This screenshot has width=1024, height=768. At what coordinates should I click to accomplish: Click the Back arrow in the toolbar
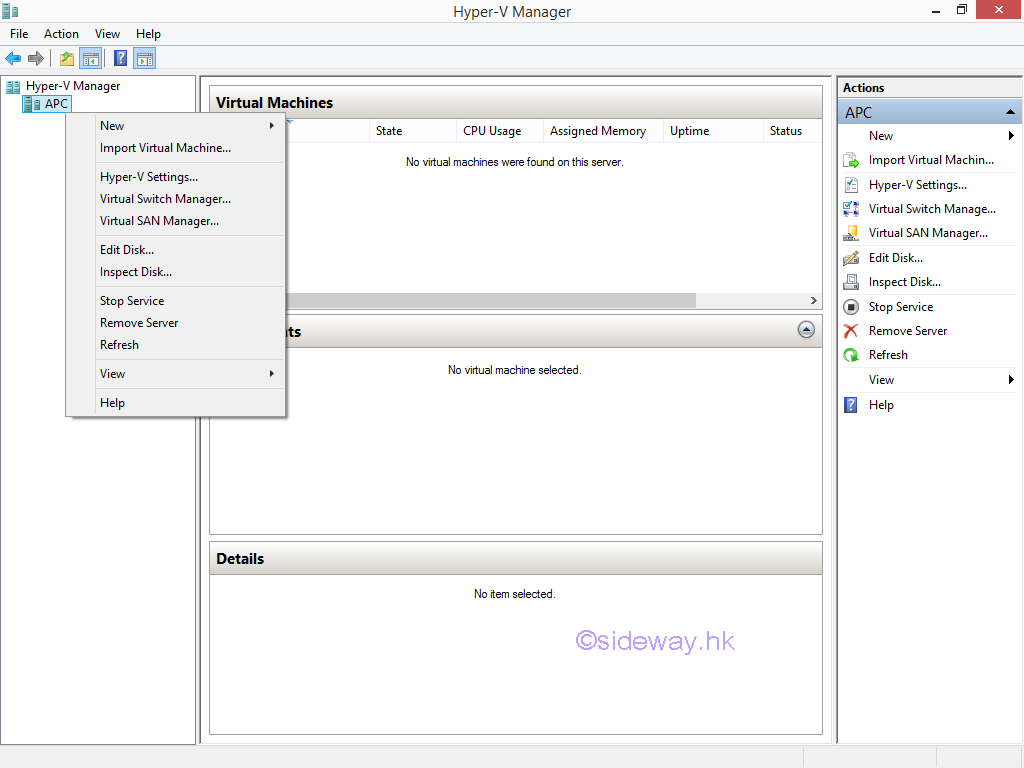[13, 58]
